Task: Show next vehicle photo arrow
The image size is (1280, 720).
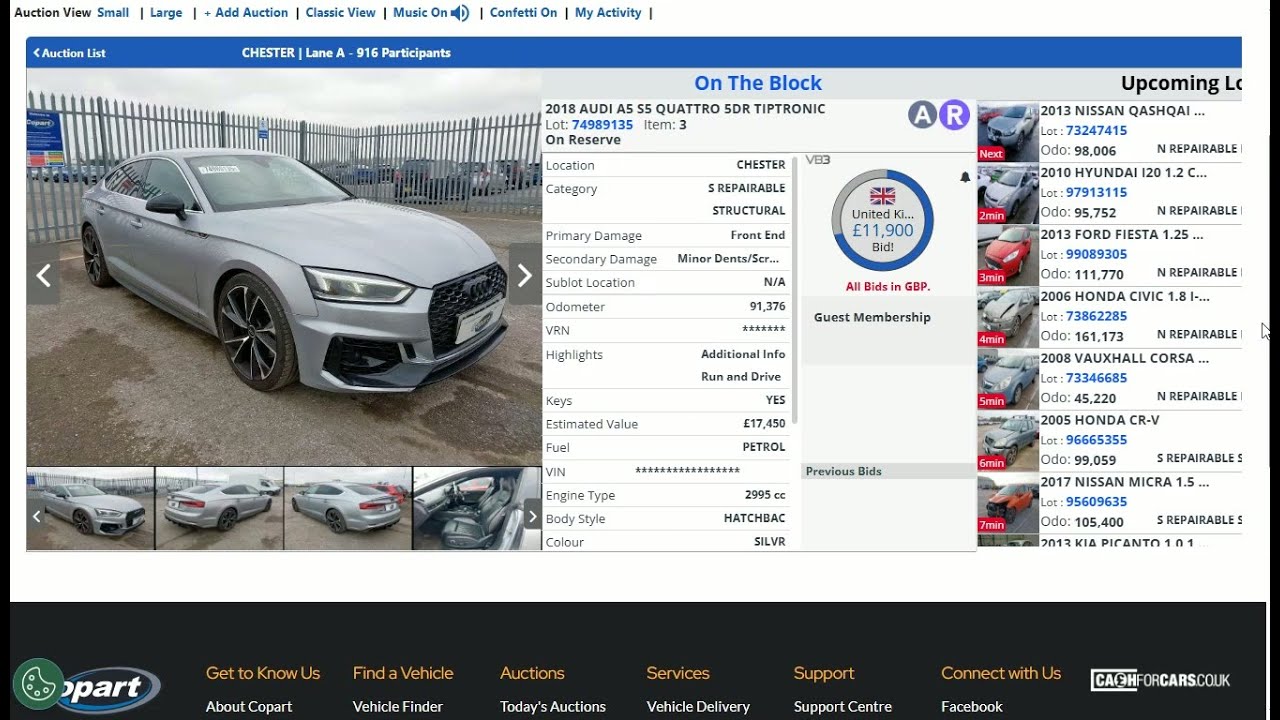Action: coord(524,276)
